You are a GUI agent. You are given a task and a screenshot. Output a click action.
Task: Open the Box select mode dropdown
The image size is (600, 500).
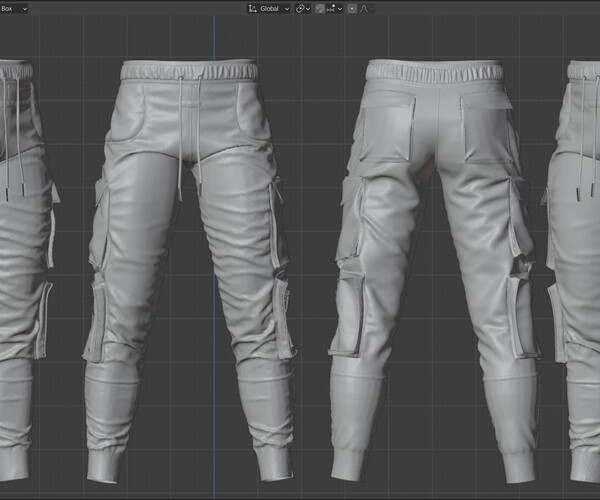coord(14,8)
